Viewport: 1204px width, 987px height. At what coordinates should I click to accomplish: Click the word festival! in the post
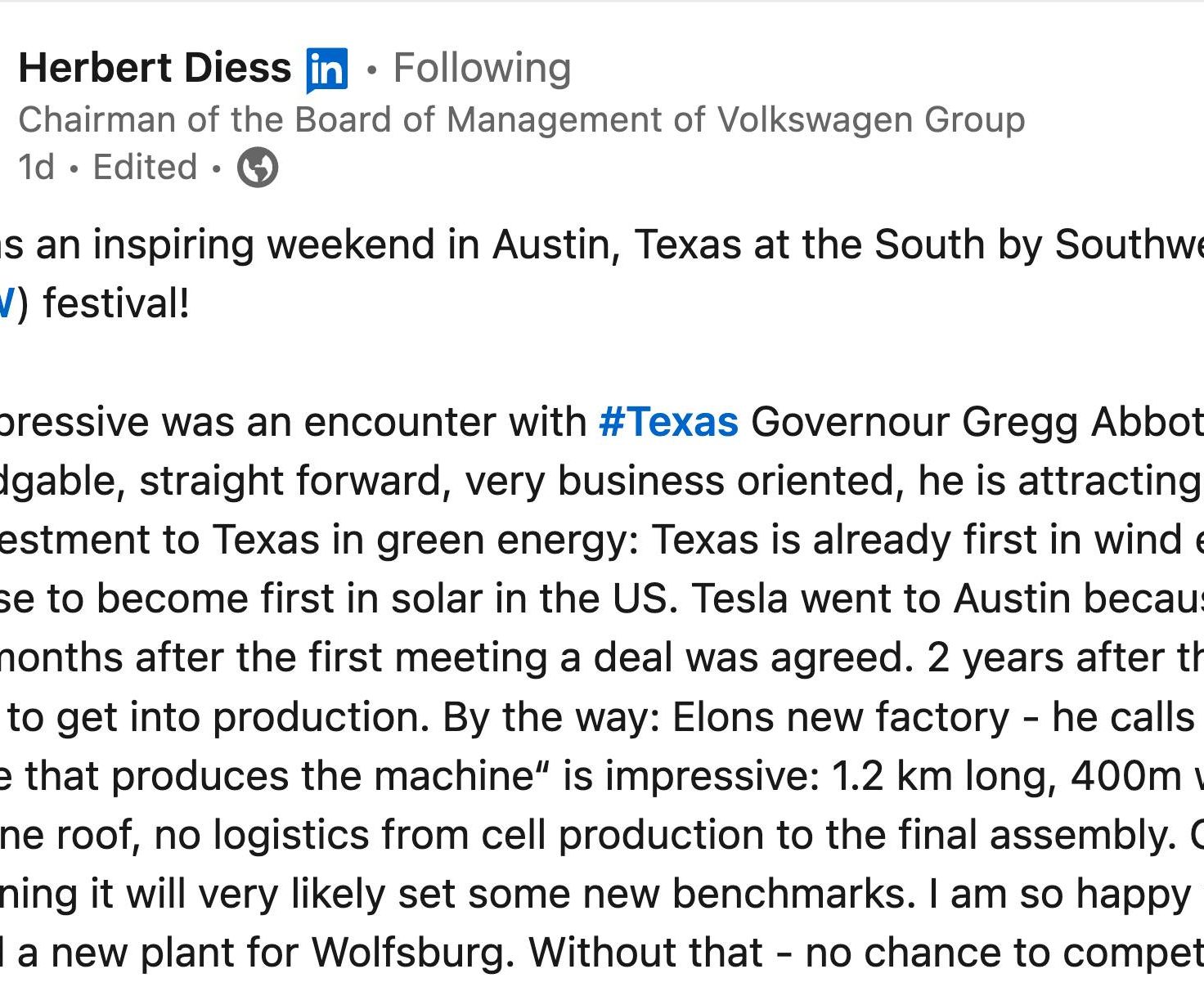[116, 303]
